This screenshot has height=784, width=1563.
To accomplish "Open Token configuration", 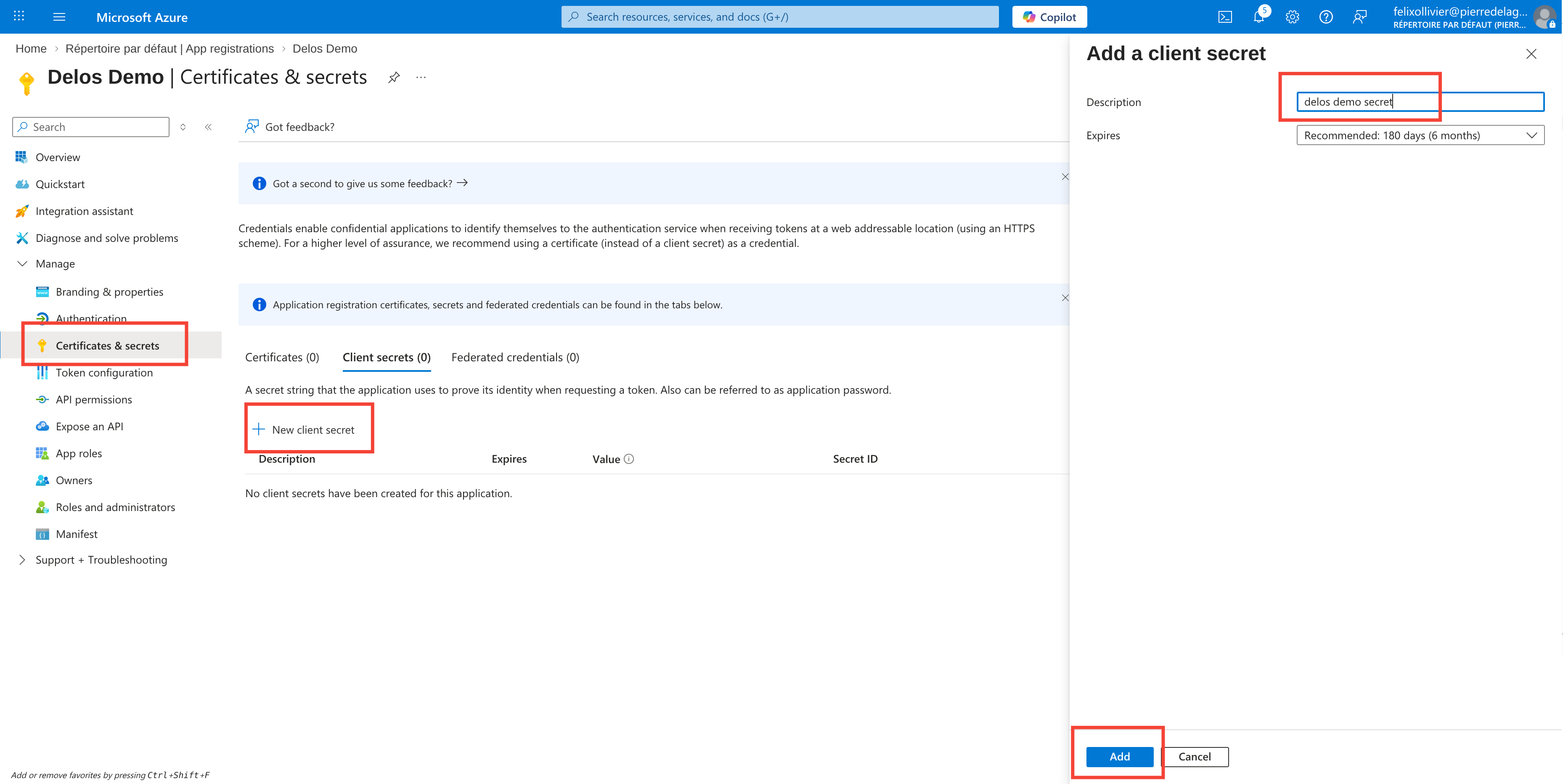I will 104,373.
